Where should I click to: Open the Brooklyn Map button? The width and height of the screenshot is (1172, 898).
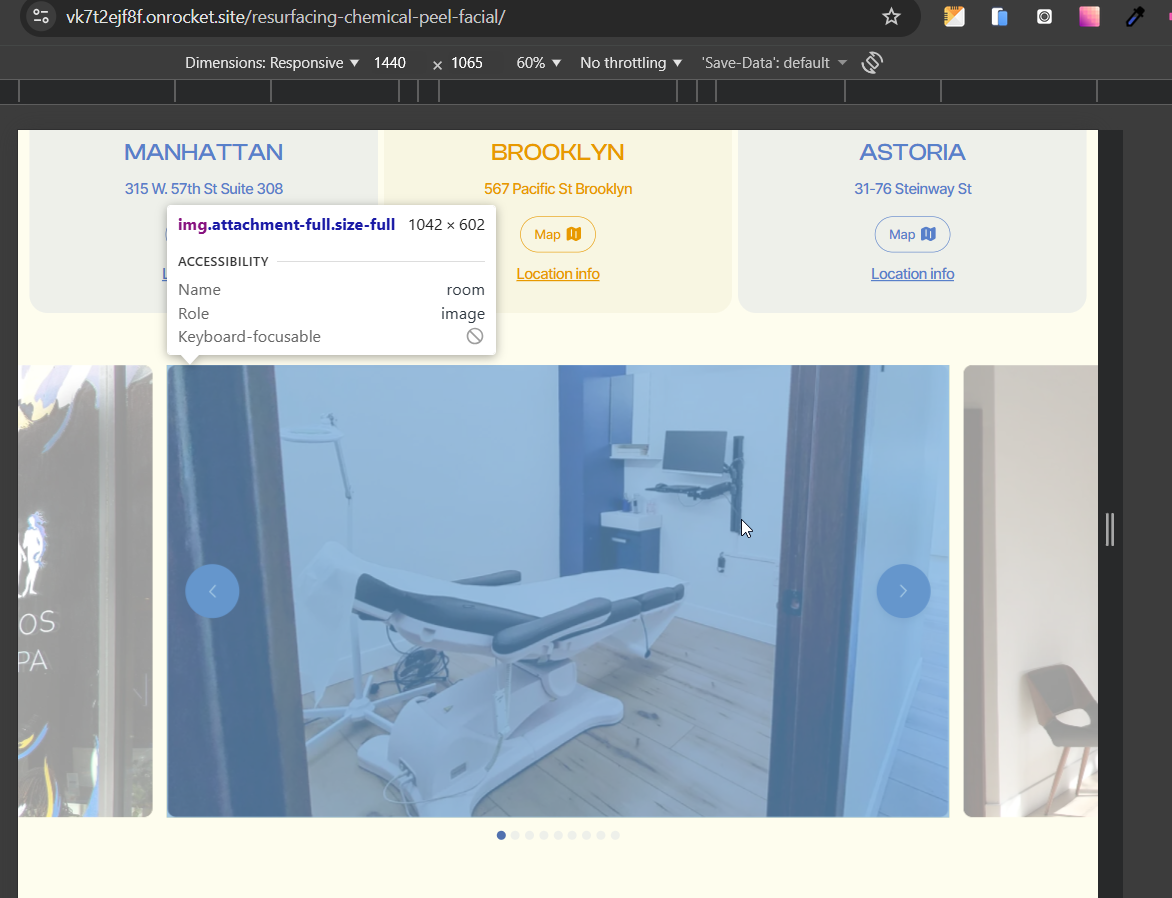(558, 235)
